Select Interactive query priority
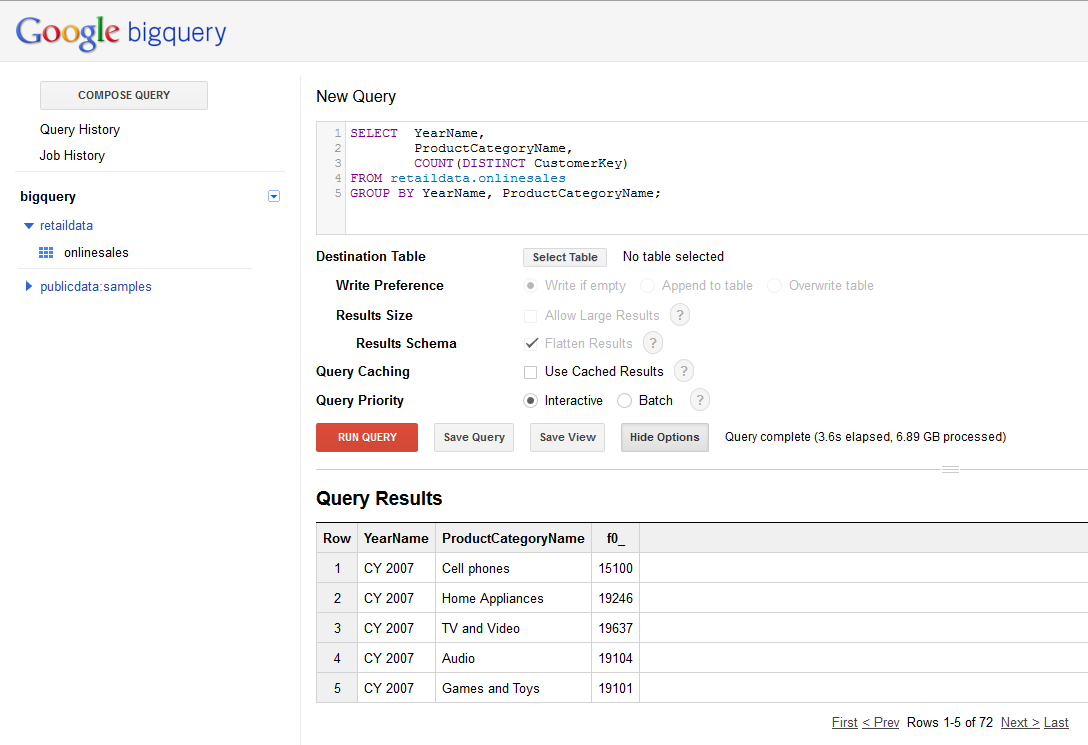This screenshot has height=745, width=1088. point(531,400)
